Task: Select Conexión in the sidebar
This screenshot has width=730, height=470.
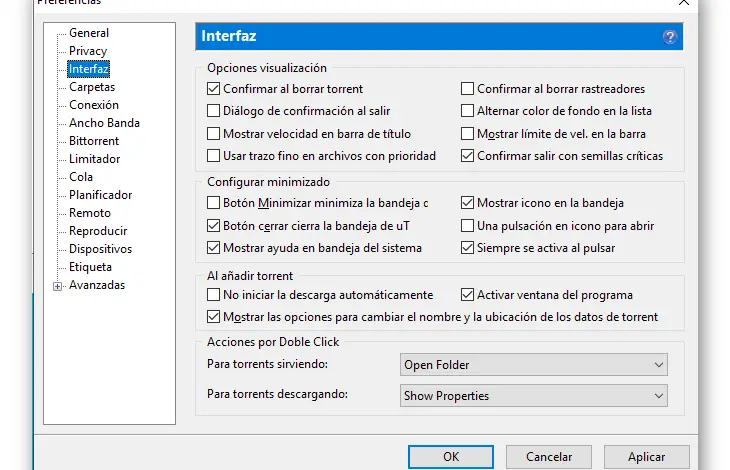Action: (x=94, y=105)
